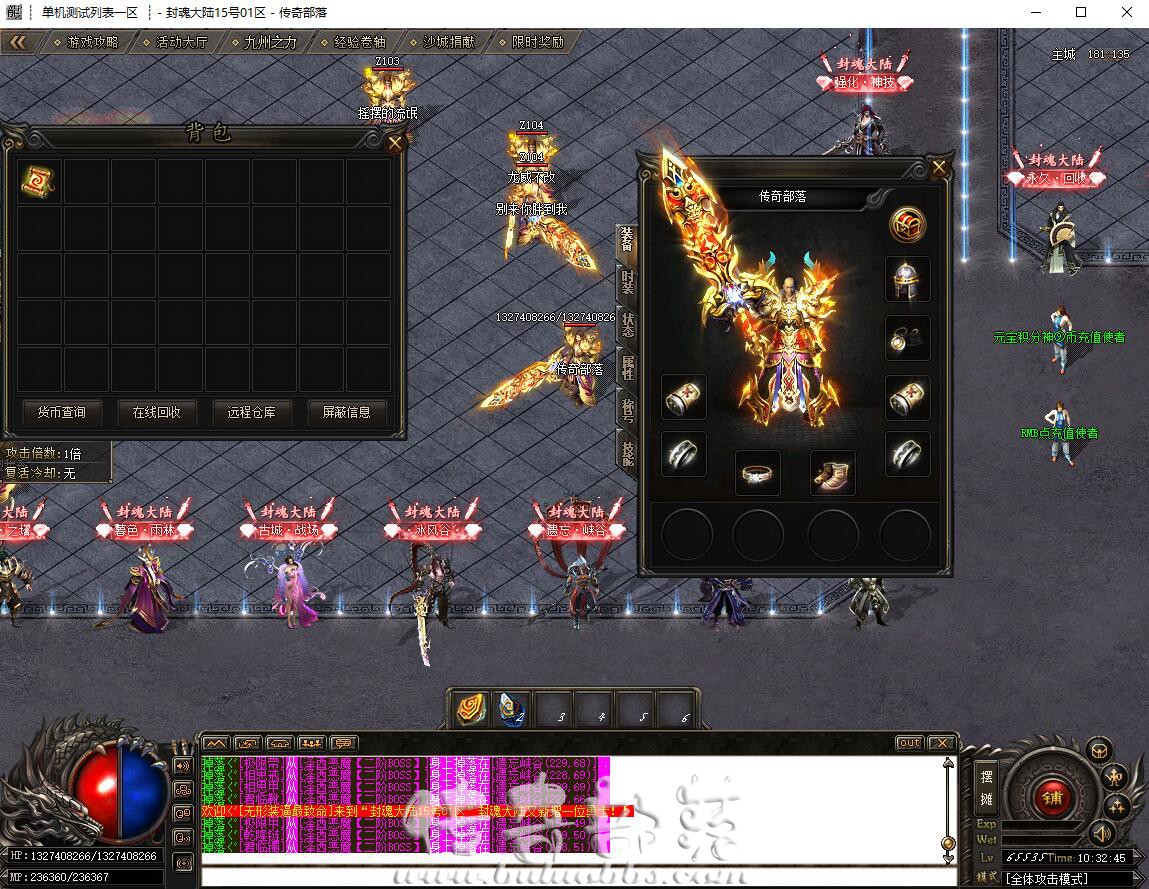
Task: Click the sparkle icon beside the 铺 orb
Action: (1116, 806)
